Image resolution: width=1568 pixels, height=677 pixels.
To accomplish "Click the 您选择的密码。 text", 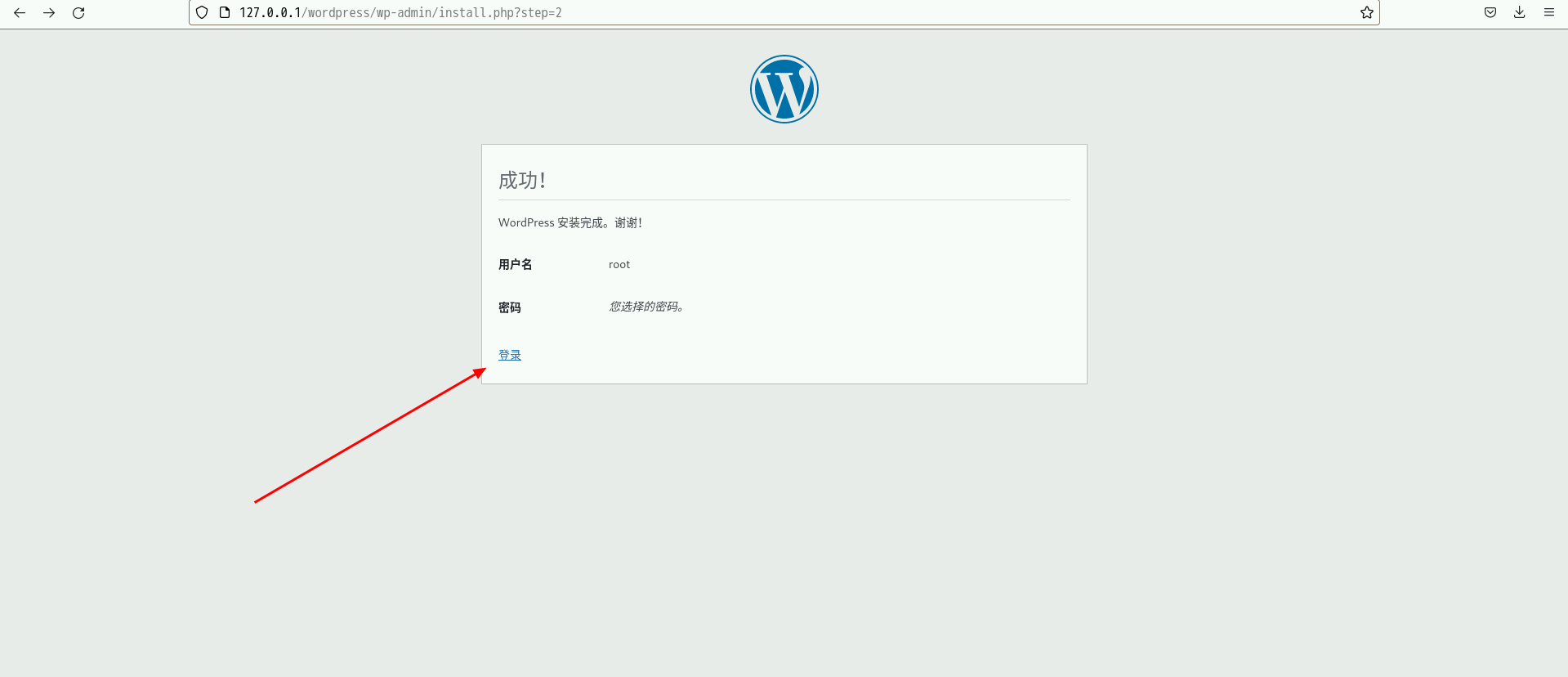I will pos(646,307).
